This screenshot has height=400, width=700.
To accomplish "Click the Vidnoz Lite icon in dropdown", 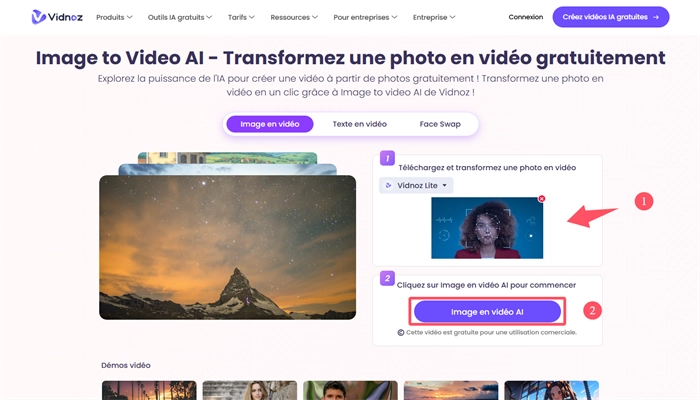I will tap(388, 185).
